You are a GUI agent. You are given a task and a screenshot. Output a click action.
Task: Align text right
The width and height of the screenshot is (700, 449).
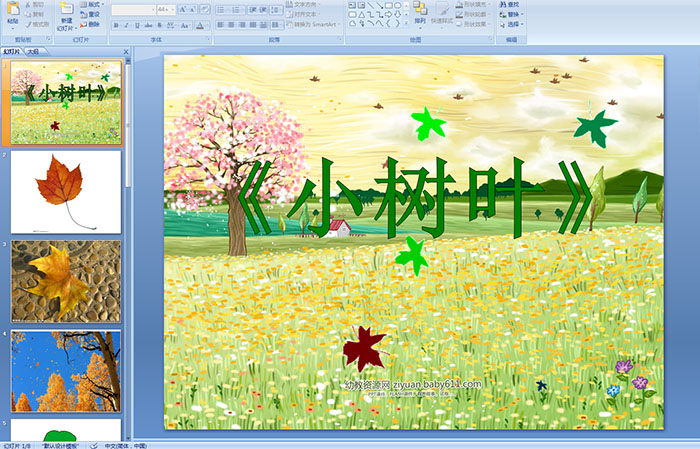pyautogui.click(x=242, y=25)
